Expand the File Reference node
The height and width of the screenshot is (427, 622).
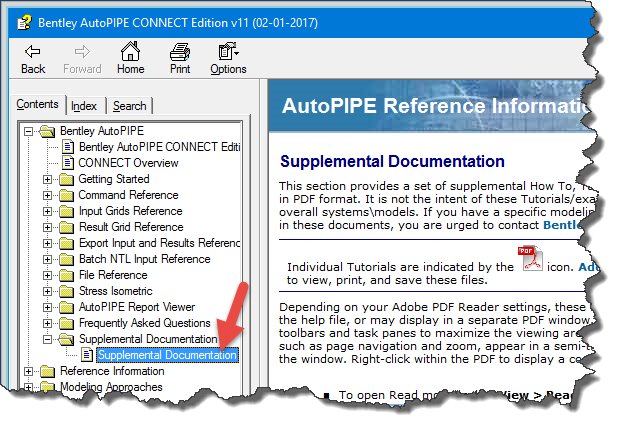(47, 275)
